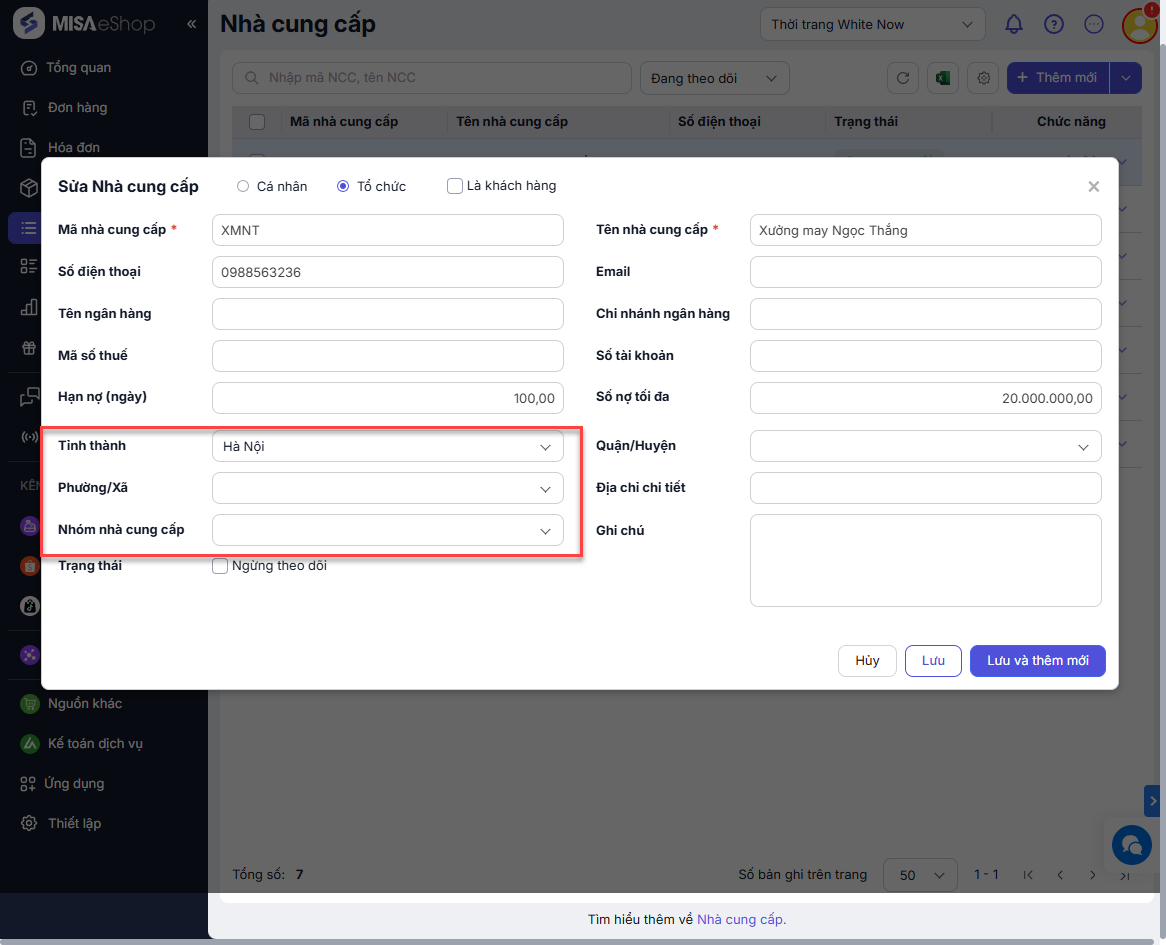
Task: Click the checklist icon in the sidebar
Action: click(x=29, y=266)
